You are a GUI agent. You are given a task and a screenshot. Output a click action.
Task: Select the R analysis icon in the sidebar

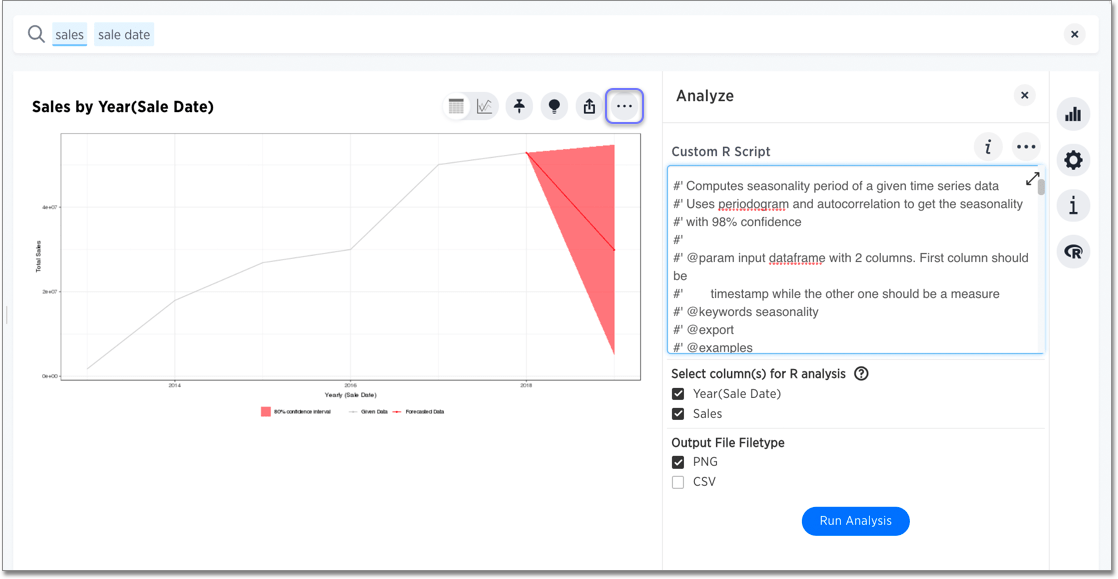click(1073, 251)
